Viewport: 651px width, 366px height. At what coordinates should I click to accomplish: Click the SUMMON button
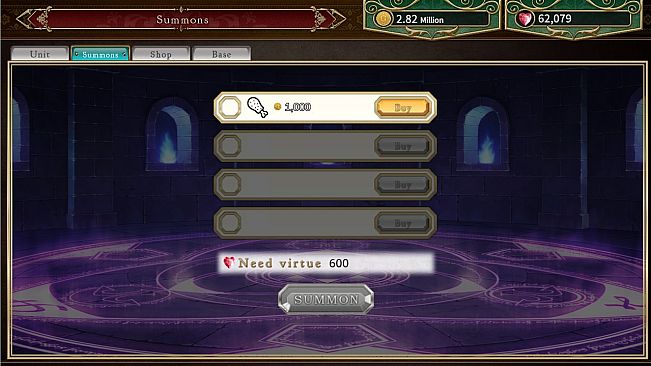[326, 299]
